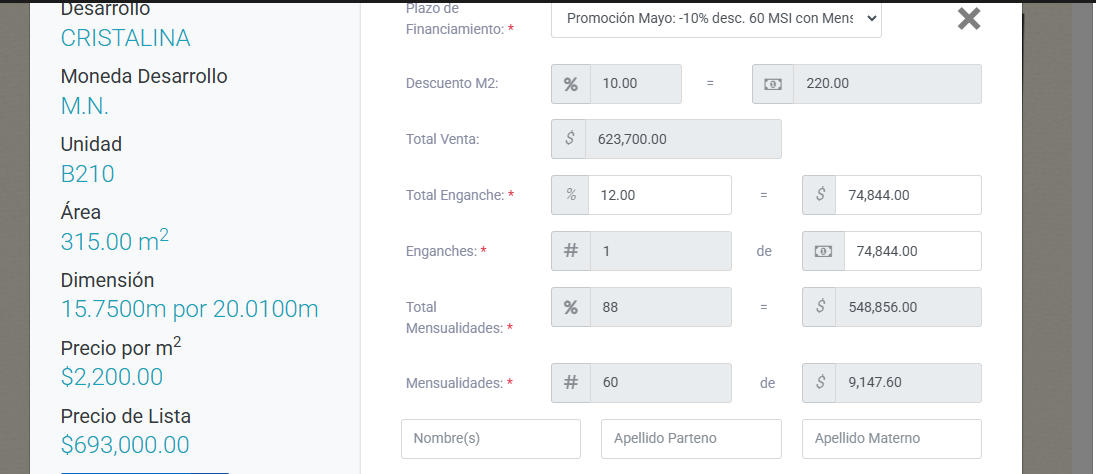The height and width of the screenshot is (474, 1096).
Task: Click the dollar icon next to 74,844.00 enganche total
Action: pyautogui.click(x=820, y=195)
